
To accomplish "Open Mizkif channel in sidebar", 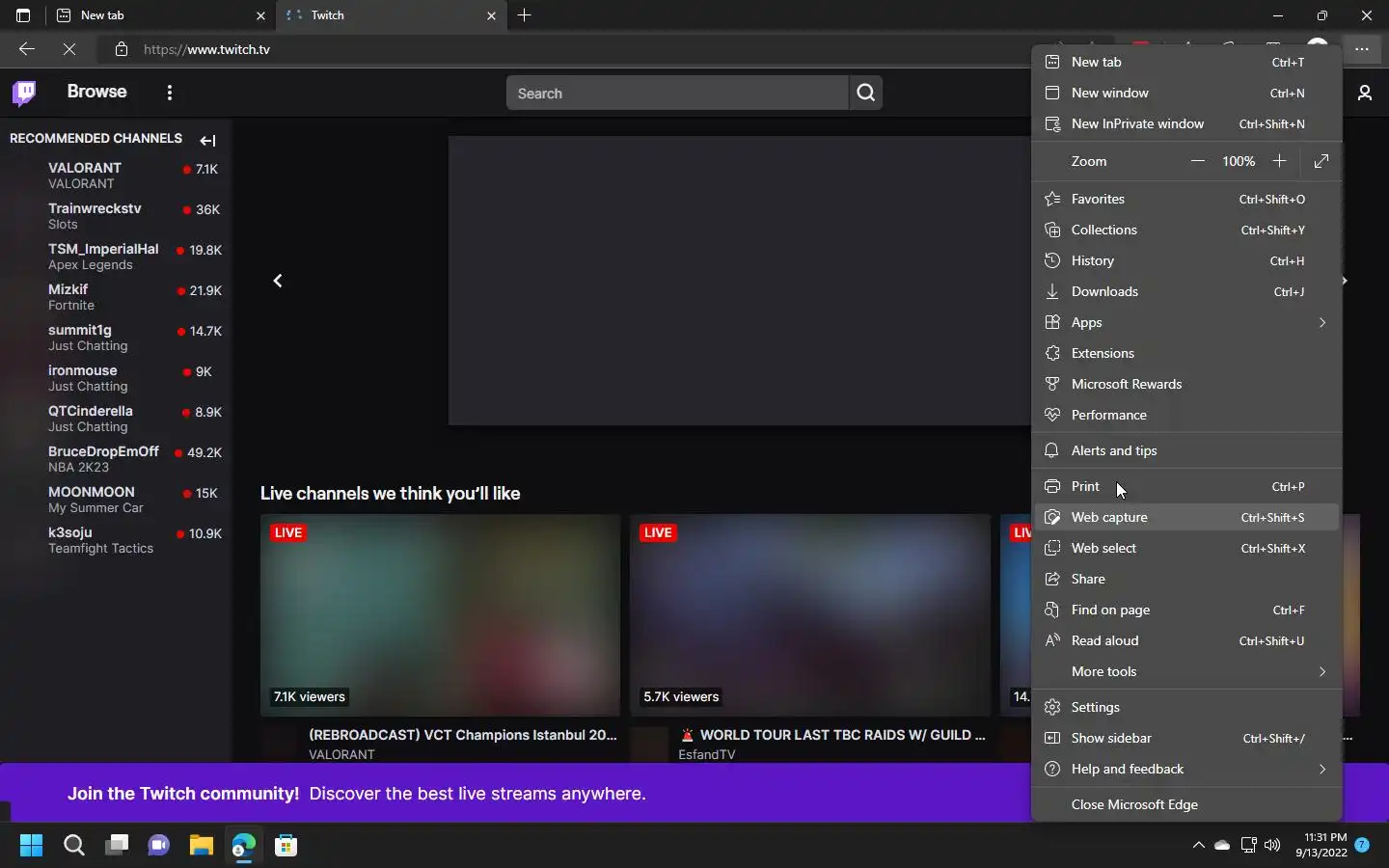I will point(116,297).
